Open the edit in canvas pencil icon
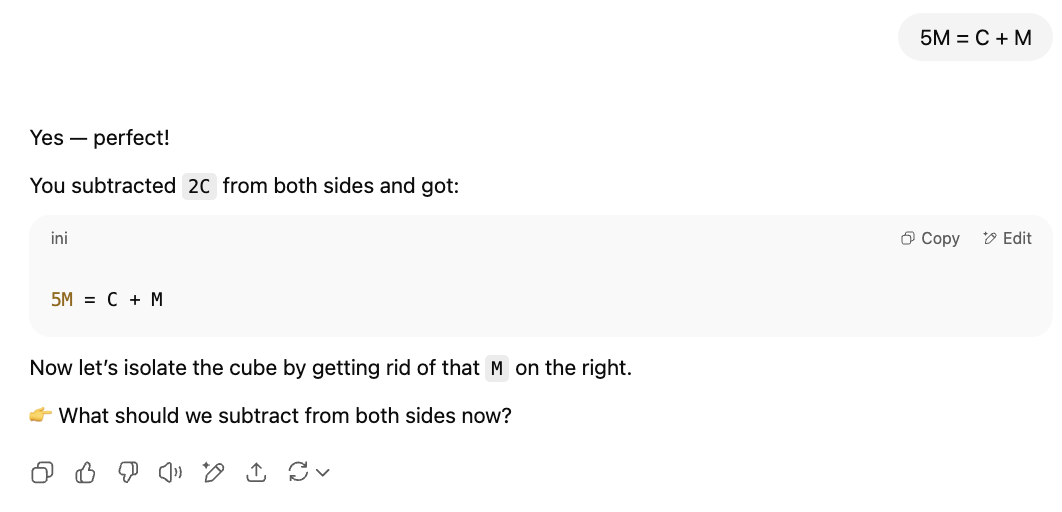This screenshot has height=512, width=1062. pyautogui.click(x=213, y=472)
